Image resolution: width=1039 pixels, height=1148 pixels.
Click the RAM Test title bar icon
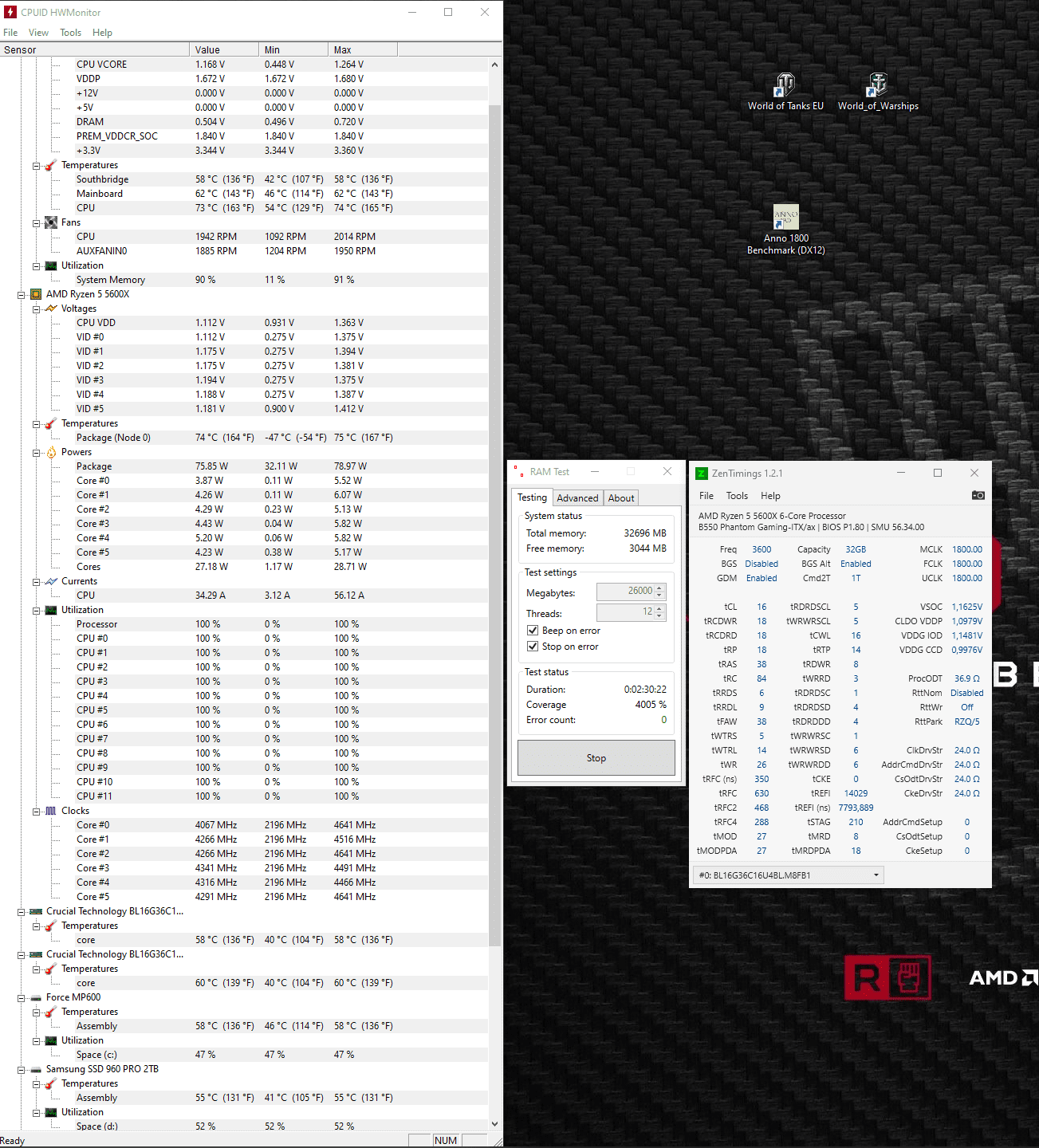click(518, 471)
